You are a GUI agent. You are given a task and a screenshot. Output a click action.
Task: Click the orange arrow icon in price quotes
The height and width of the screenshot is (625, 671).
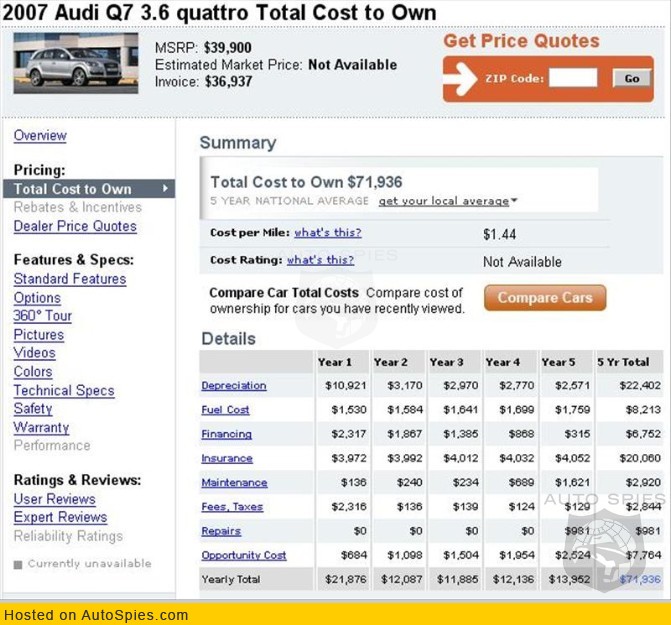click(x=460, y=78)
